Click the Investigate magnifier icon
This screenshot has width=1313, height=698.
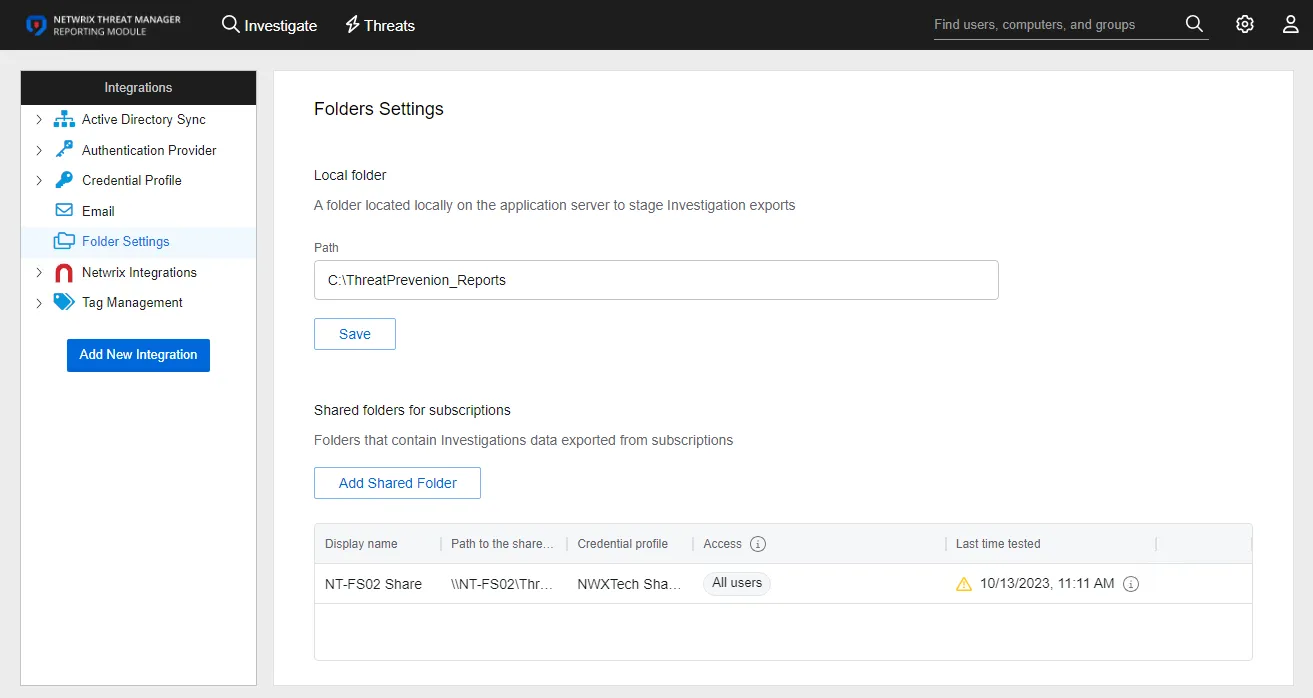[x=231, y=25]
